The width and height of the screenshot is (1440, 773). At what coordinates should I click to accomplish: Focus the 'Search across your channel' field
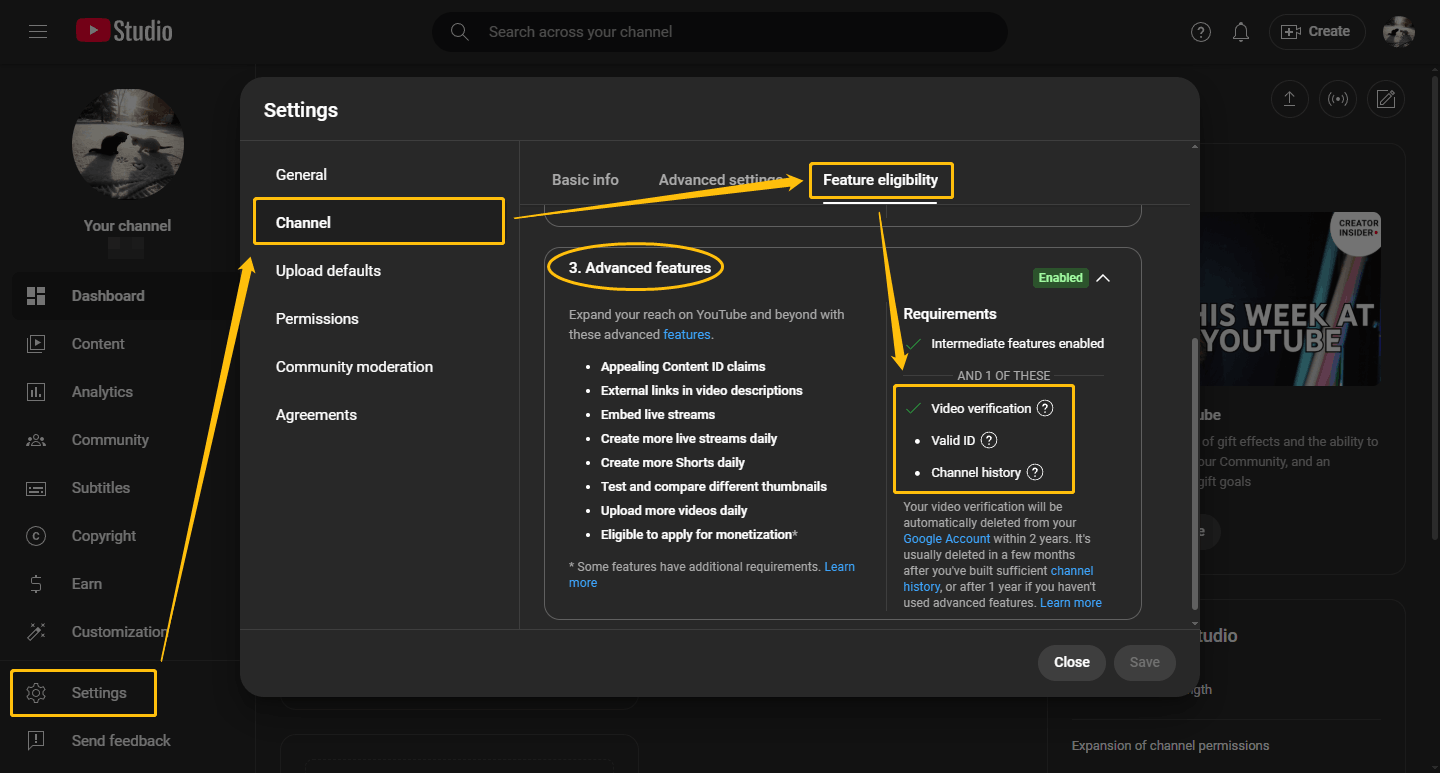pyautogui.click(x=720, y=32)
